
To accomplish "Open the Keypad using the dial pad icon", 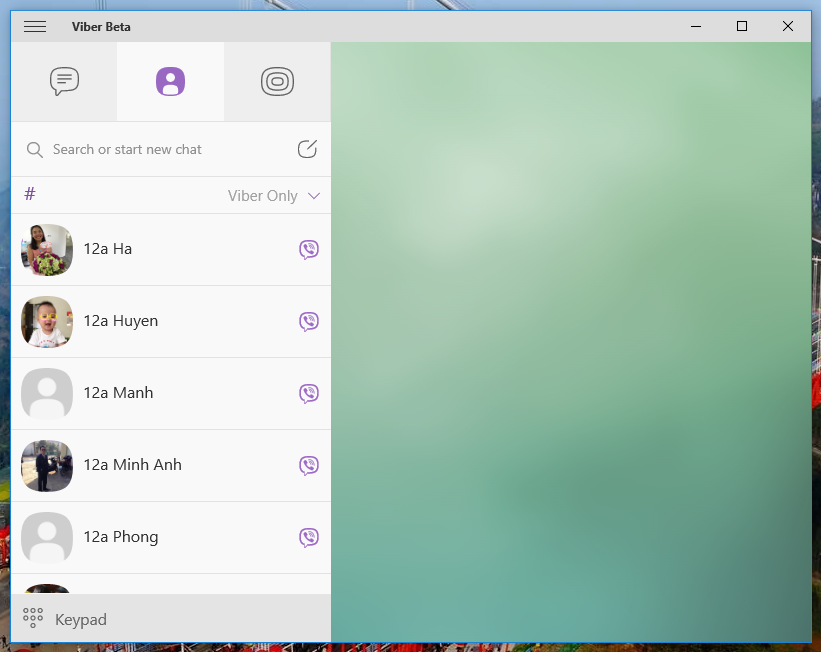I will [x=32, y=618].
